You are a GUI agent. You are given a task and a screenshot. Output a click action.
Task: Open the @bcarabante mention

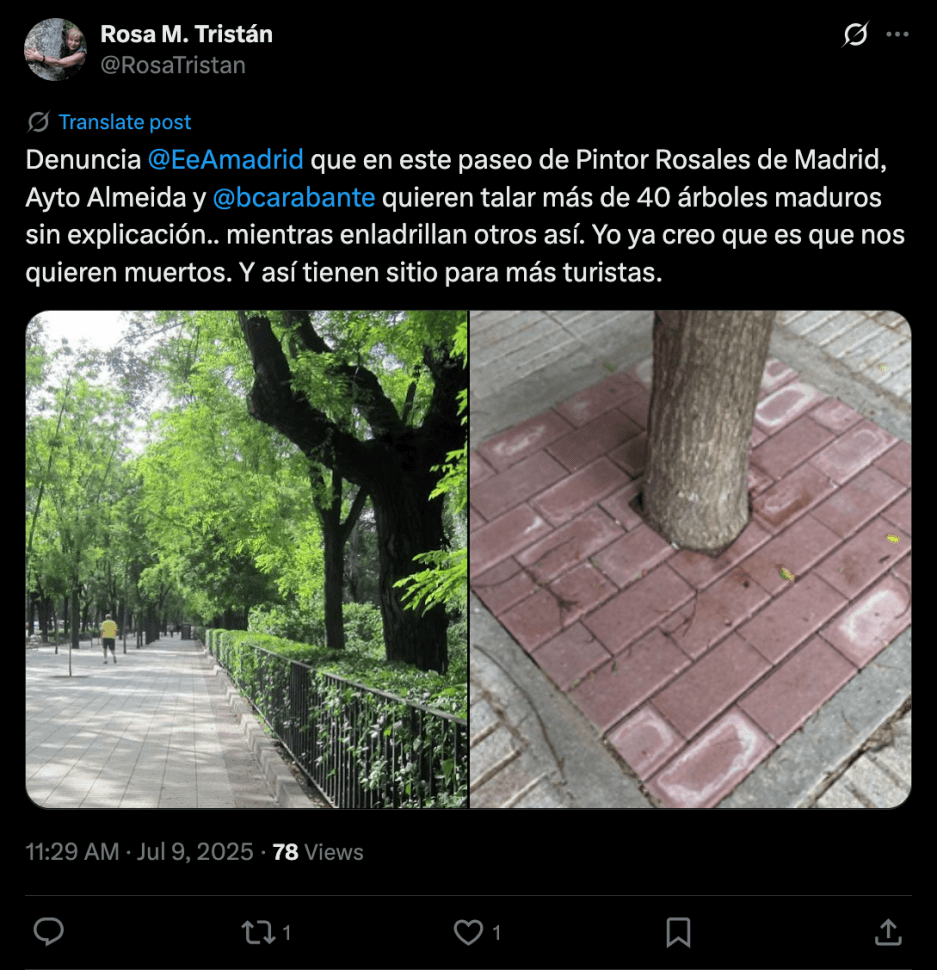294,197
